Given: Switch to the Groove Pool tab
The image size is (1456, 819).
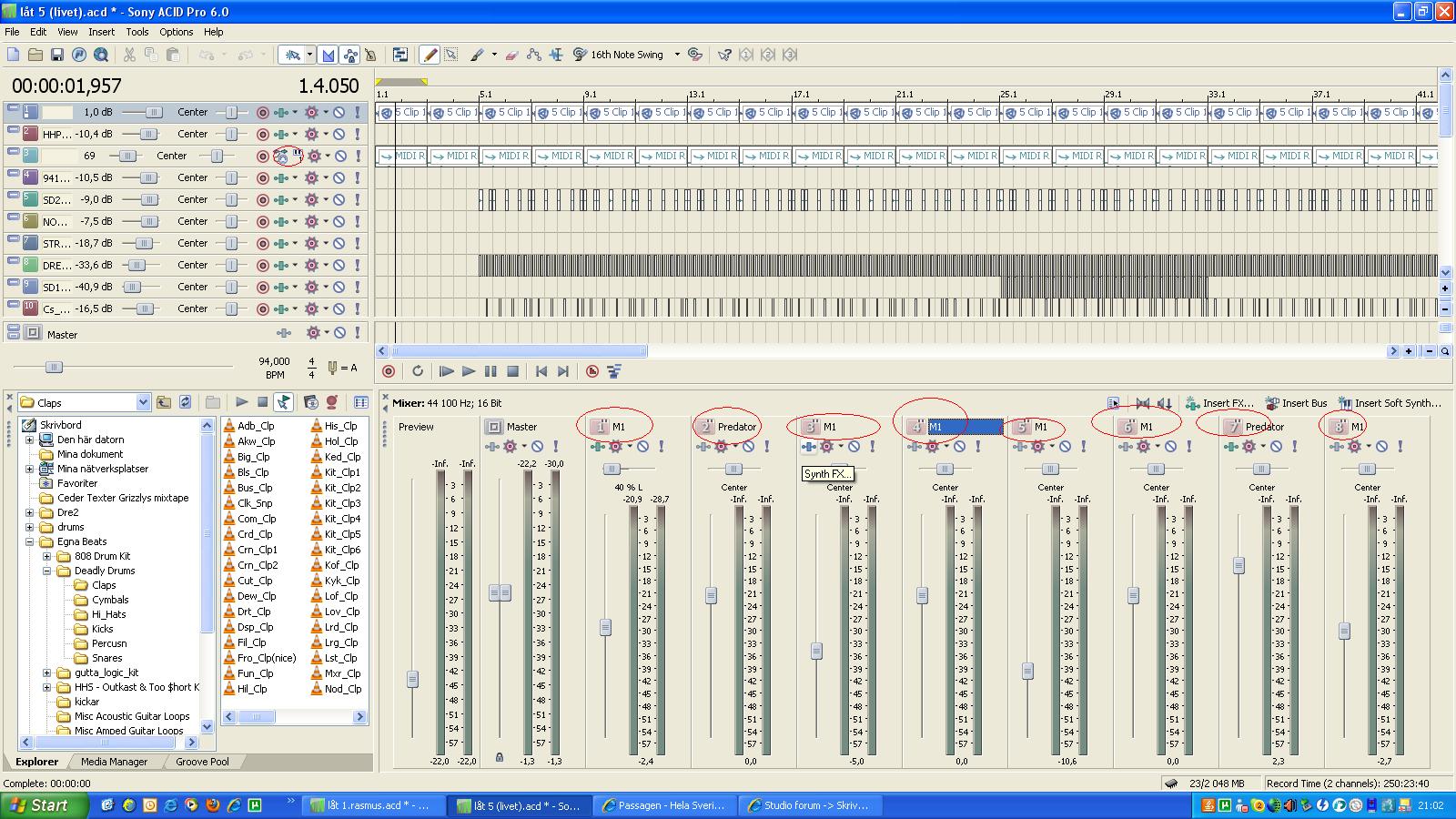Looking at the screenshot, I should pos(202,762).
